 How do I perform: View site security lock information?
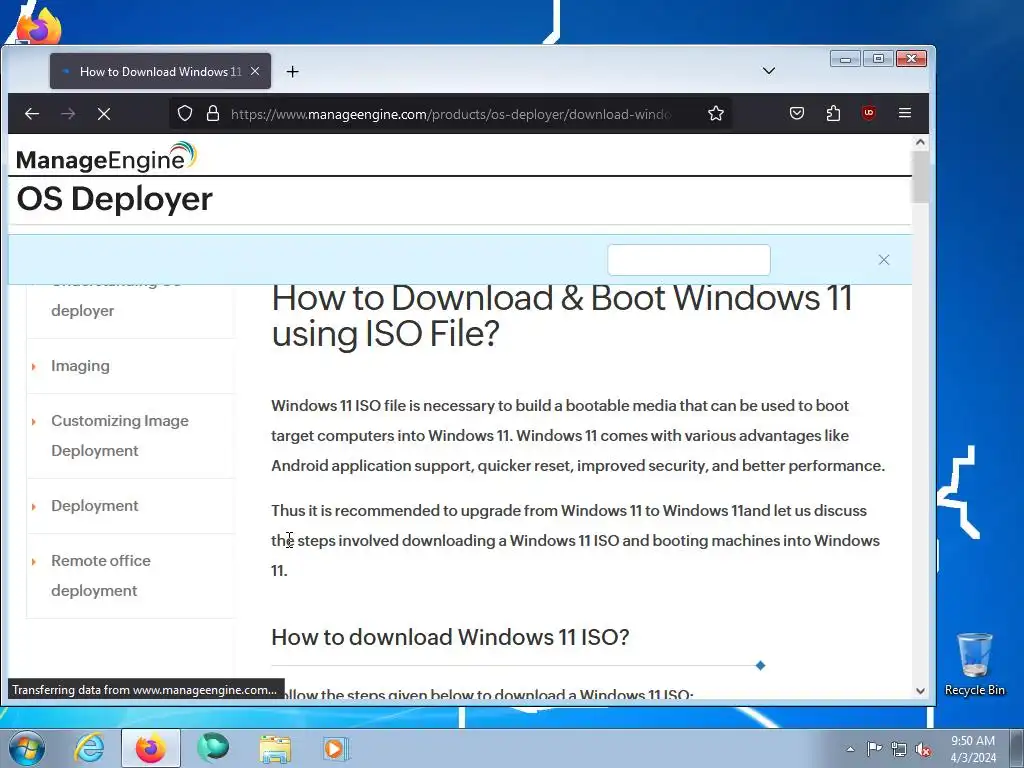pos(213,114)
